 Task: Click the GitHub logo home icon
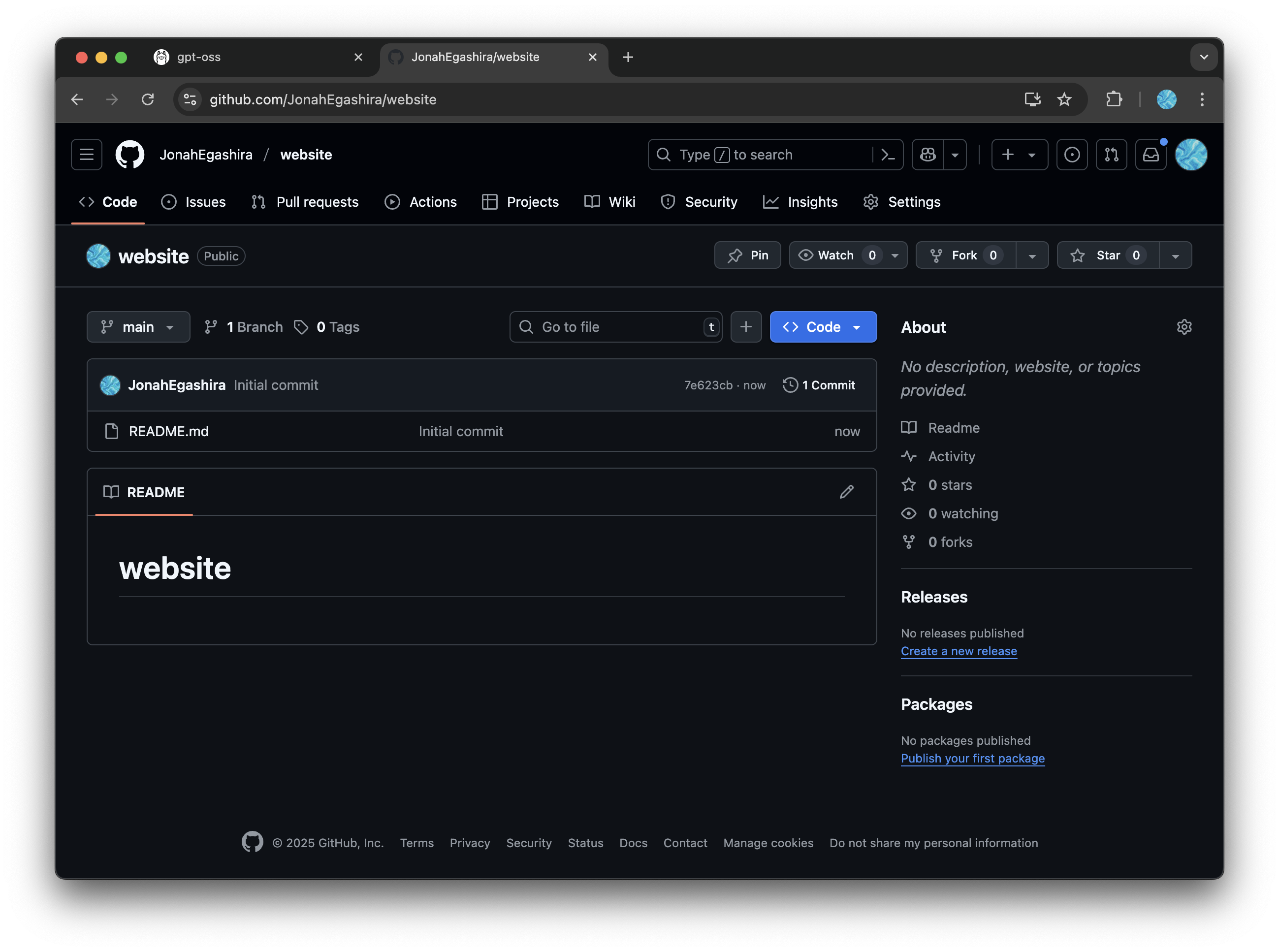coord(129,155)
